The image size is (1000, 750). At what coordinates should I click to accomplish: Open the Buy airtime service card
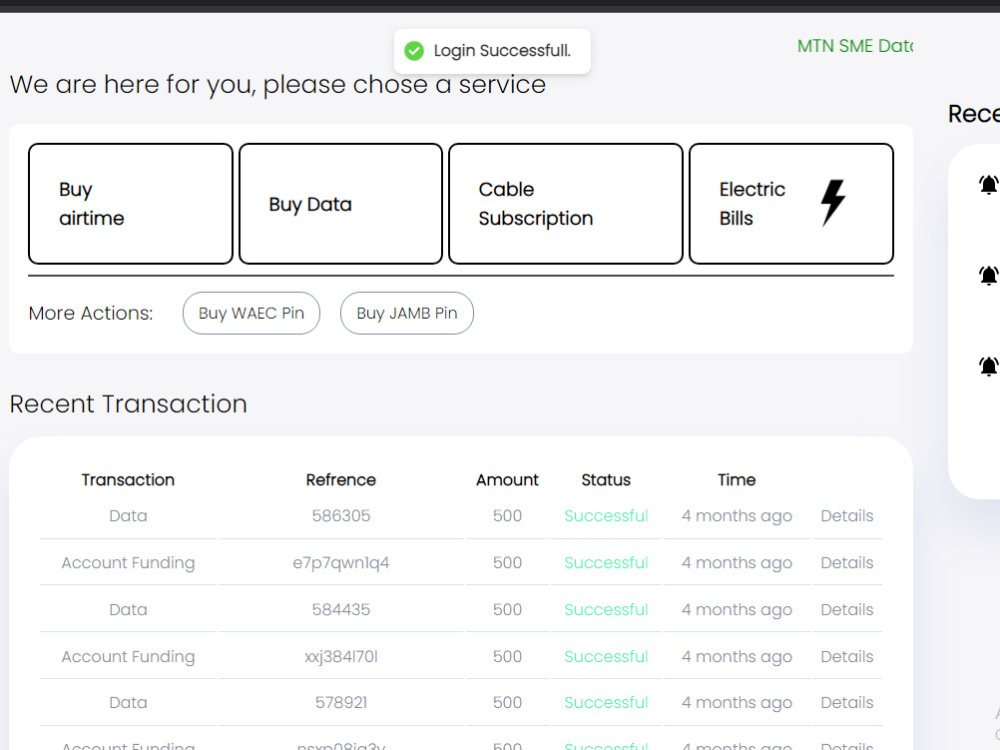point(131,203)
